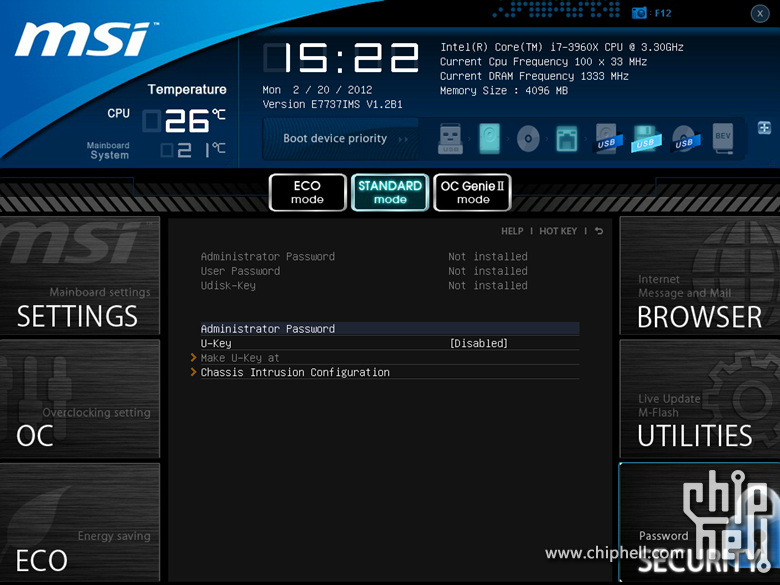Click the F12 screenshot camera icon
This screenshot has width=780, height=585.
tap(639, 13)
